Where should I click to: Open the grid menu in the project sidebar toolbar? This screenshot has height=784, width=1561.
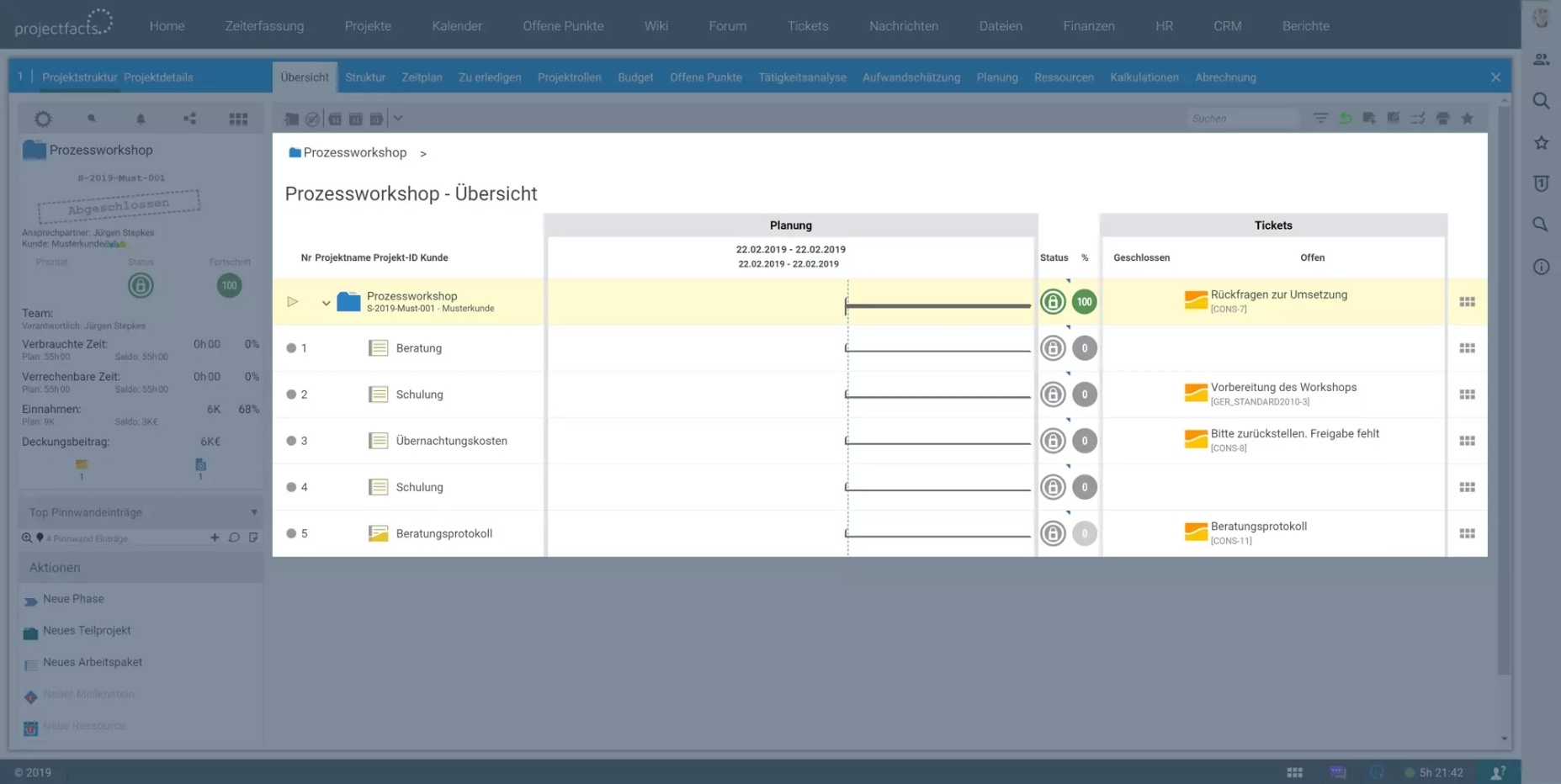point(238,119)
